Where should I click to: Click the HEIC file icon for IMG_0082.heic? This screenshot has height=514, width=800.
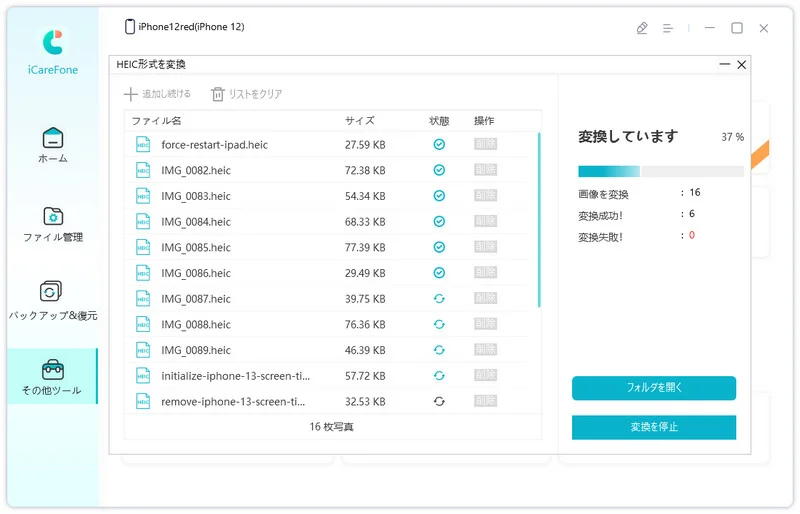142,170
